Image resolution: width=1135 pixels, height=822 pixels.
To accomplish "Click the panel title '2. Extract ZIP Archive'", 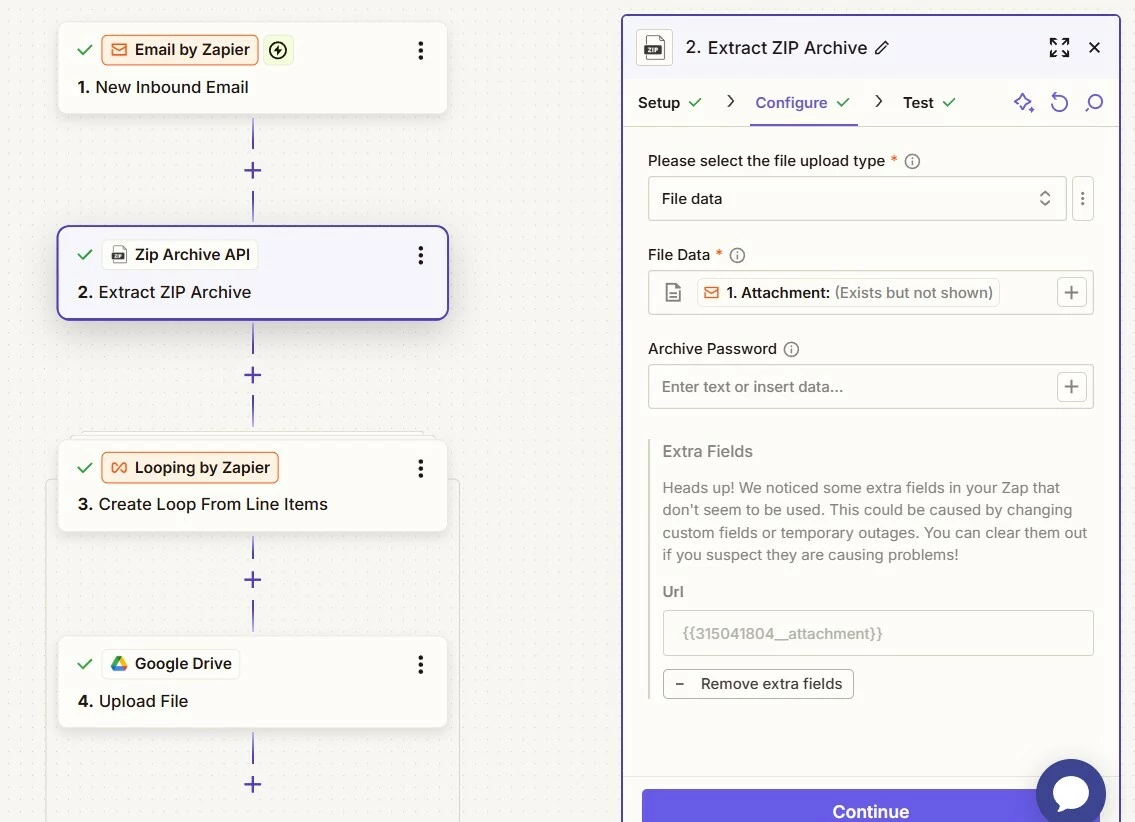I will tap(776, 48).
